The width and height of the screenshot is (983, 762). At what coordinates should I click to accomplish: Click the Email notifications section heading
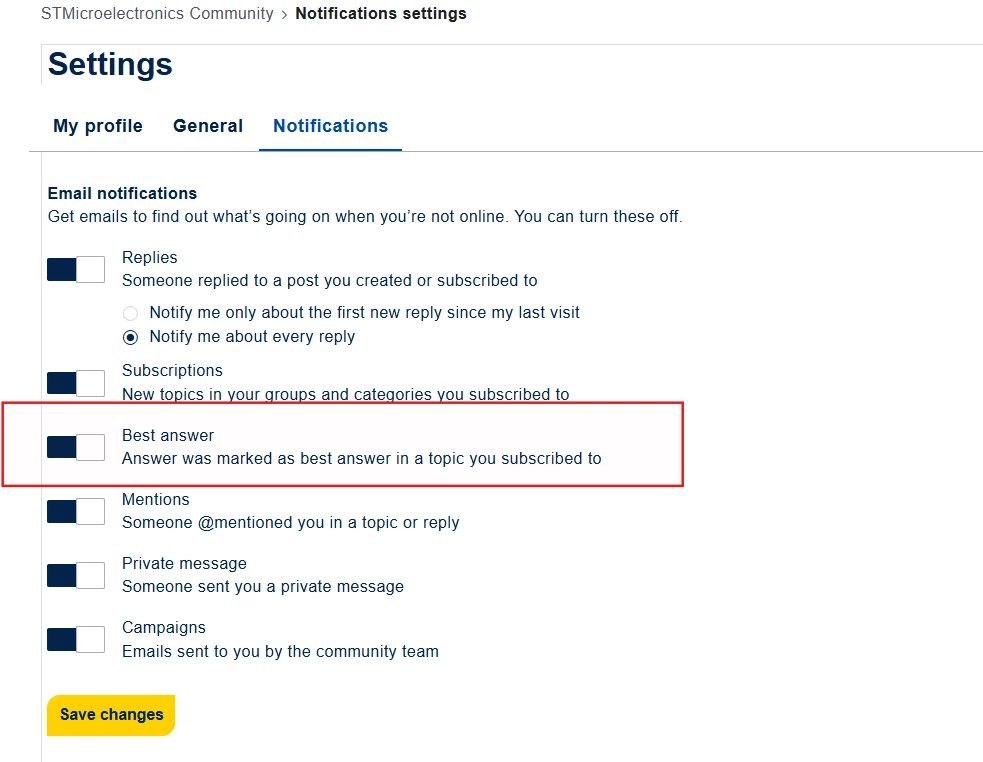tap(122, 193)
